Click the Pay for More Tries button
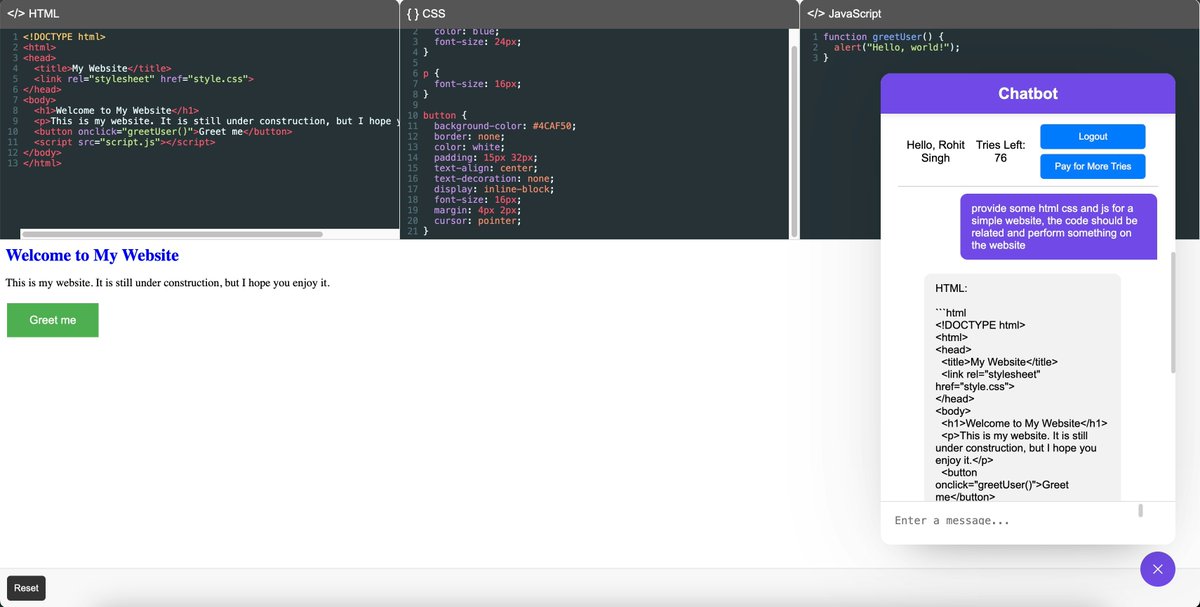The height and width of the screenshot is (607, 1200). (1092, 166)
